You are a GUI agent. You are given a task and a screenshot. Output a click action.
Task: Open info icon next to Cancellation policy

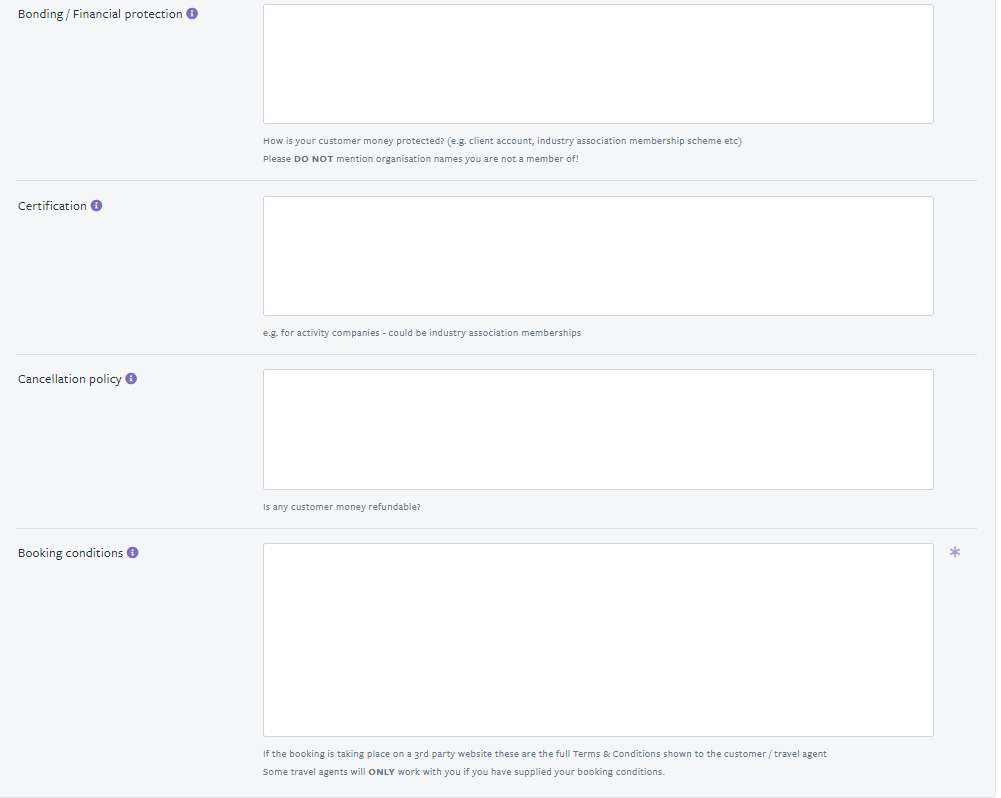pos(131,379)
